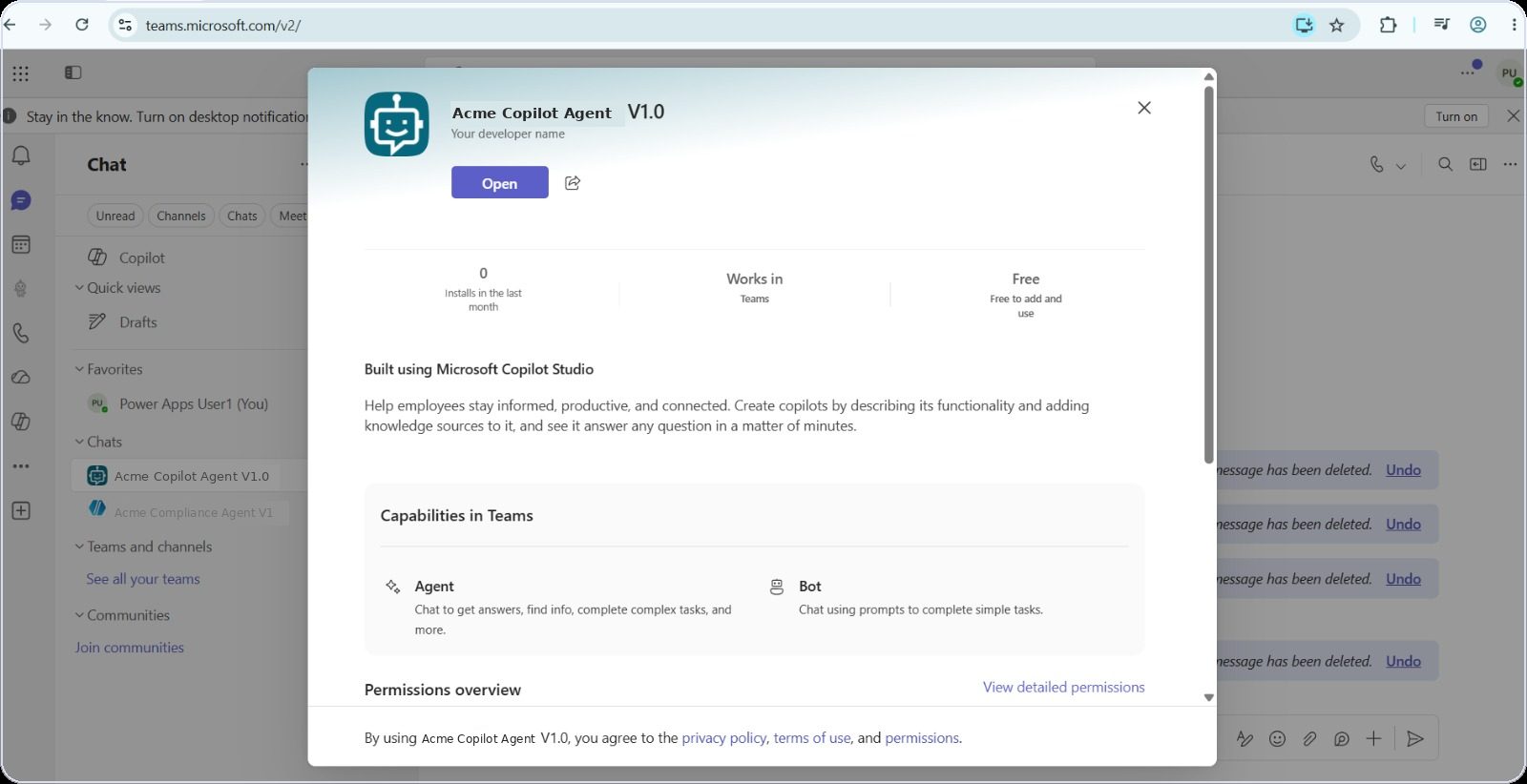Open profile avatar PU menu
Viewport: 1527px width, 784px height.
1510,73
